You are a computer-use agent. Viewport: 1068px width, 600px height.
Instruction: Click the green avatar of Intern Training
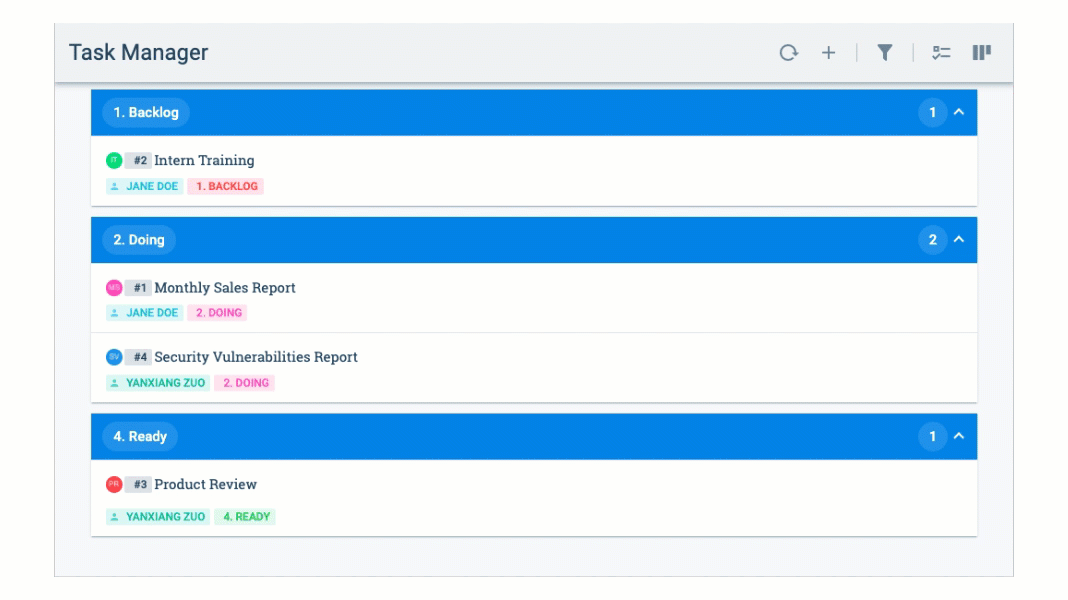point(114,161)
